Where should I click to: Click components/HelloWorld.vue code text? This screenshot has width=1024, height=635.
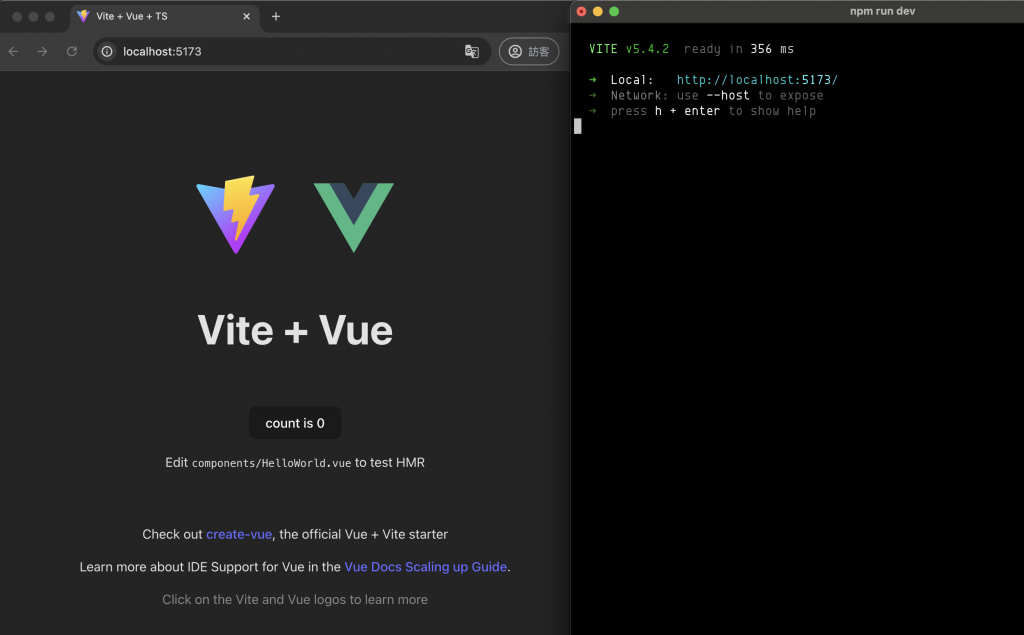click(x=271, y=463)
